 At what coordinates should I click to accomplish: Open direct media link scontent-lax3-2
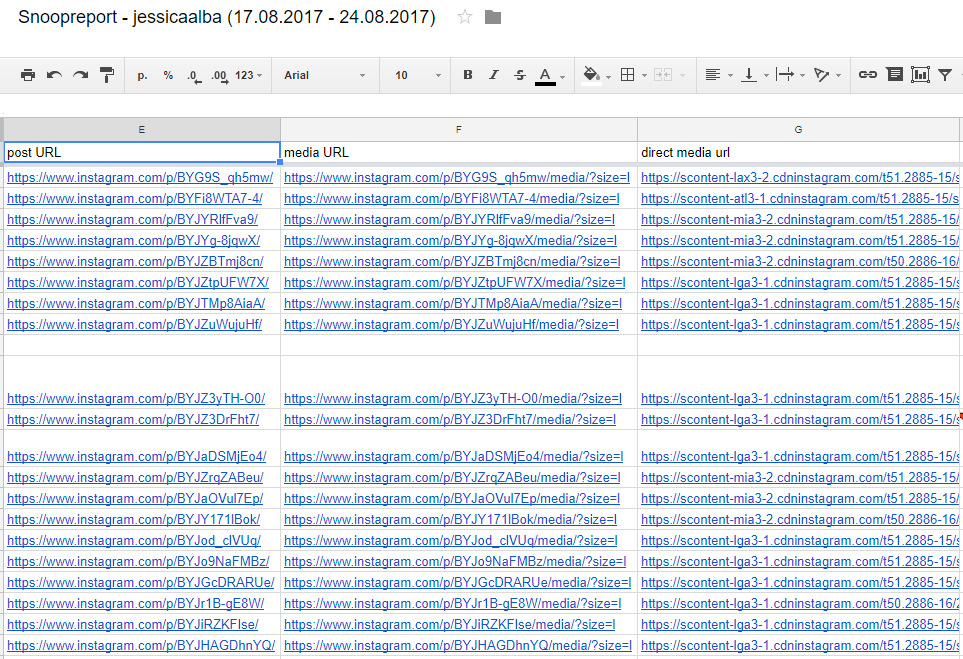(x=800, y=177)
